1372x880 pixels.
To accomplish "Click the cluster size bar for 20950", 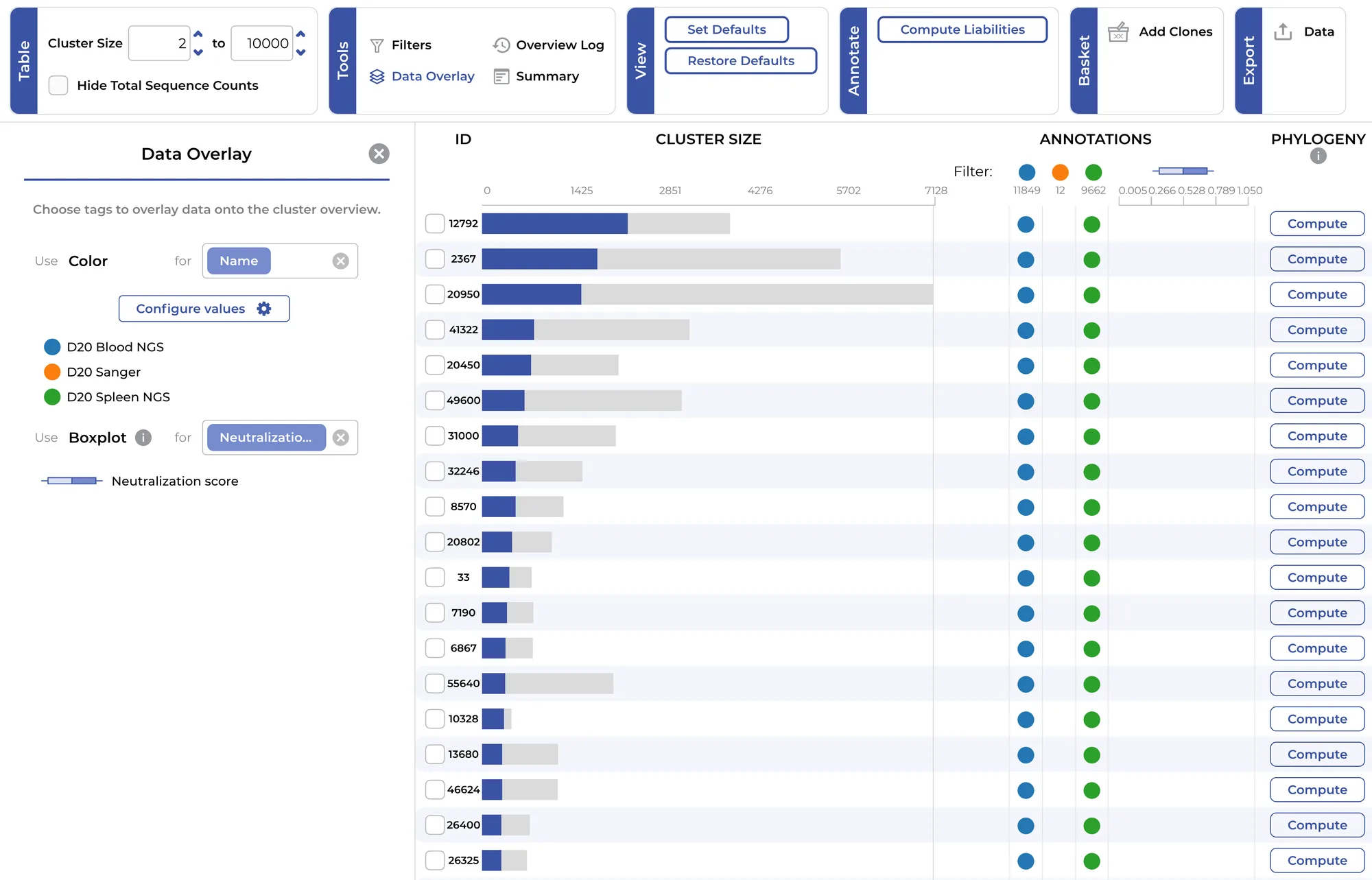I will click(707, 294).
